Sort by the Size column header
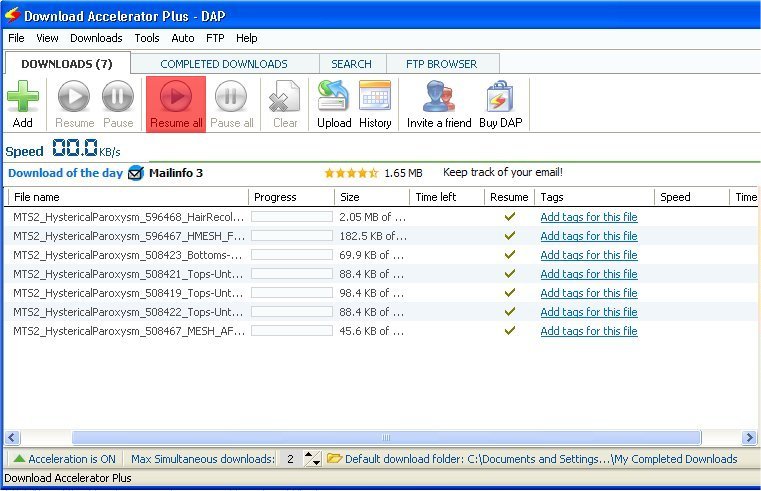 point(372,197)
